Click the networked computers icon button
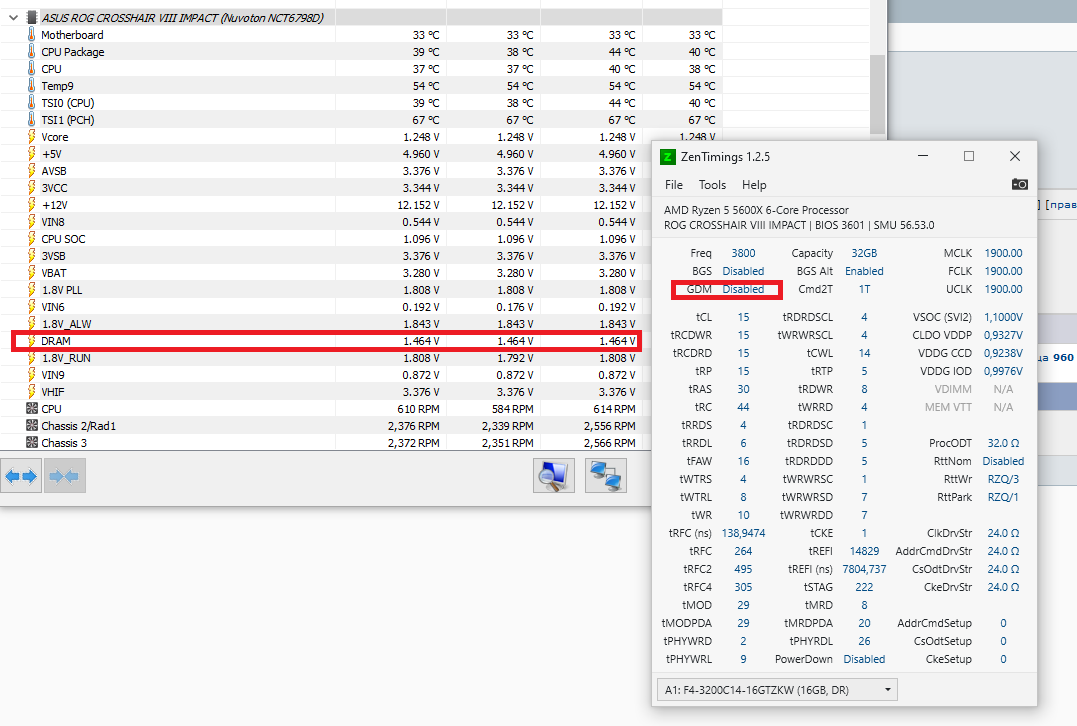Image resolution: width=1077 pixels, height=726 pixels. click(606, 476)
